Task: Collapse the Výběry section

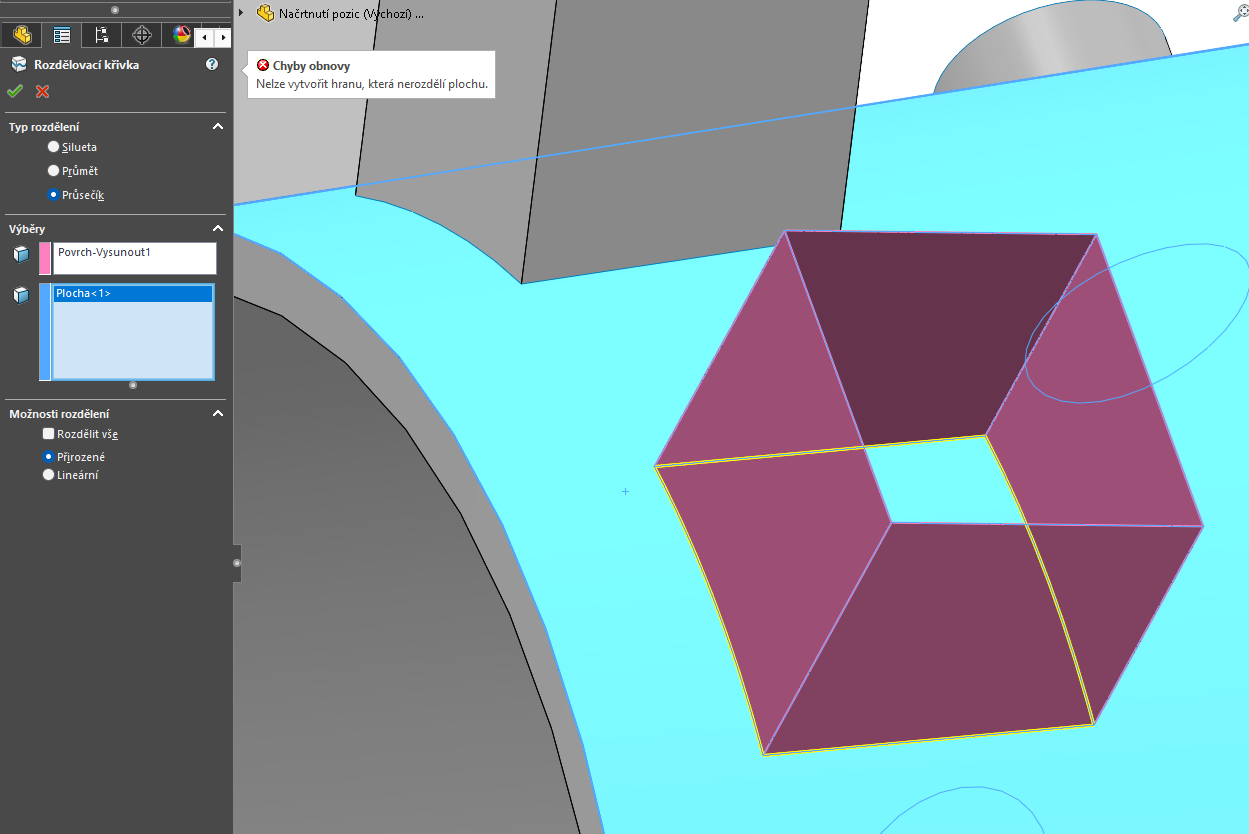Action: [x=217, y=229]
